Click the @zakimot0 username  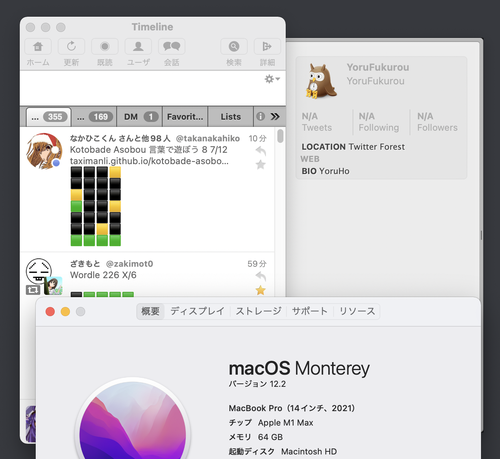(129, 264)
